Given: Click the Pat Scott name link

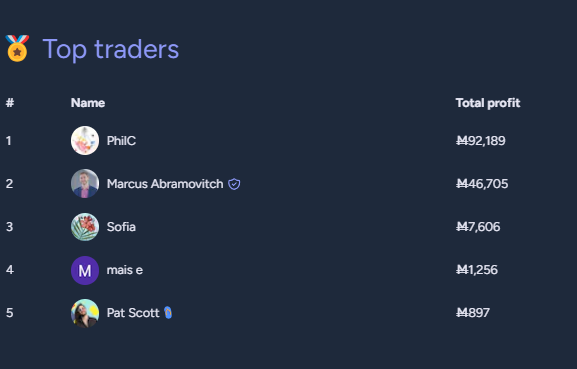Looking at the screenshot, I should pos(133,313).
